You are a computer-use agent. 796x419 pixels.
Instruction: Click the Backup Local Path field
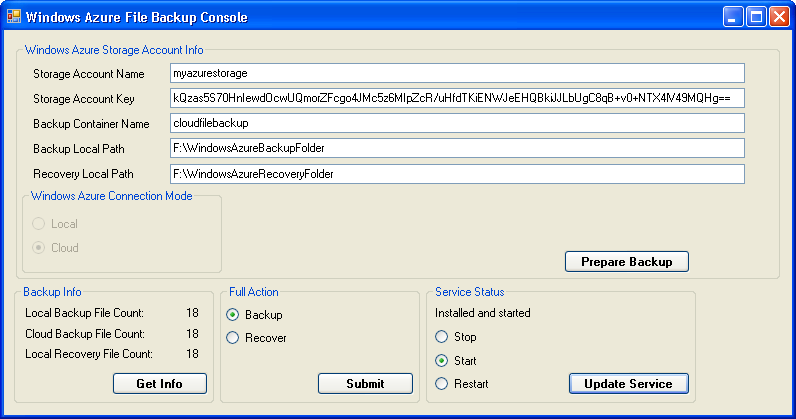(457, 148)
